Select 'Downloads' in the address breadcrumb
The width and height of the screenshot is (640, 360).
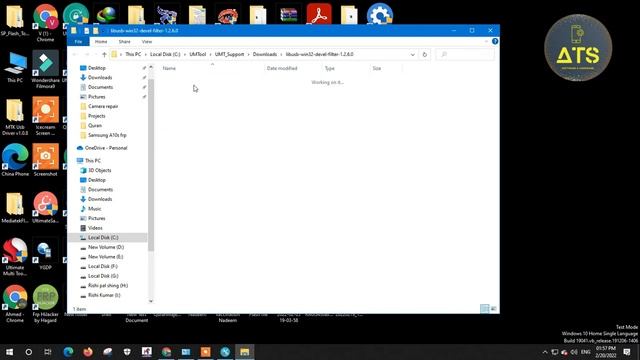coord(264,54)
